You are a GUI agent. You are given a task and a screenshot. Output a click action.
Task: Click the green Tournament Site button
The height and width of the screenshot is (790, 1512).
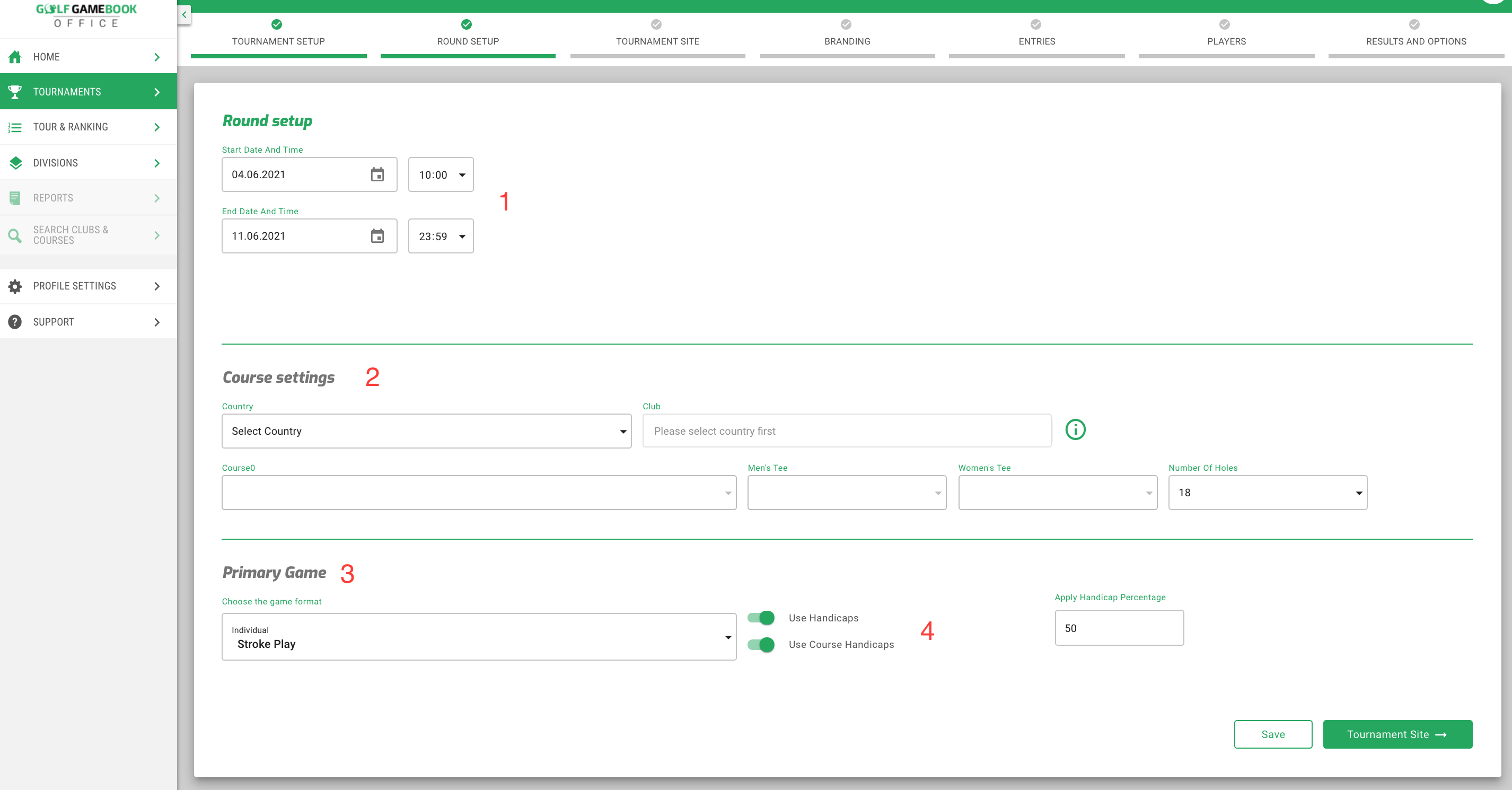click(1397, 734)
